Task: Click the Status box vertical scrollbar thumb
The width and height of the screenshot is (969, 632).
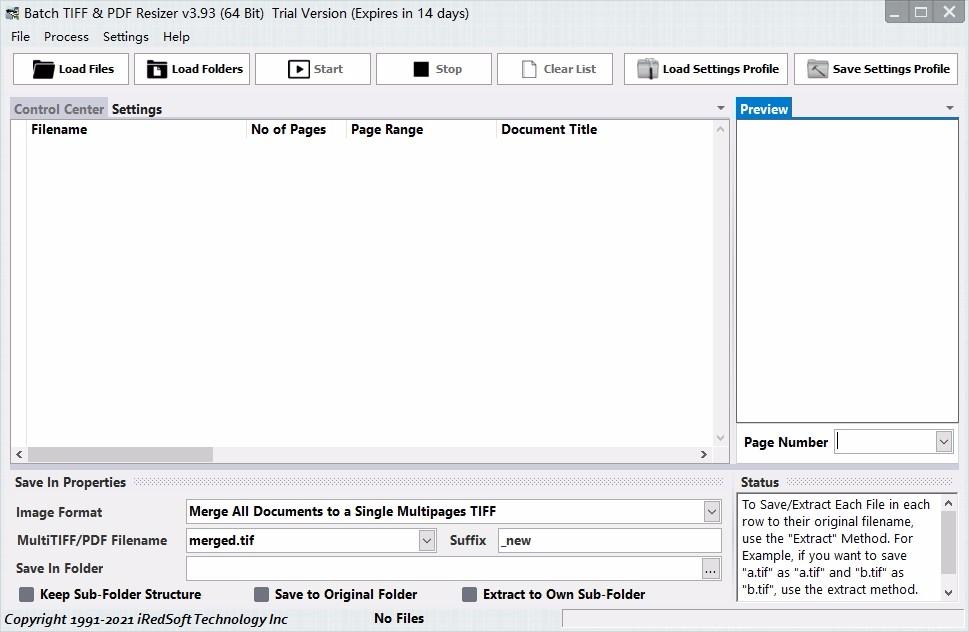Action: tap(949, 543)
